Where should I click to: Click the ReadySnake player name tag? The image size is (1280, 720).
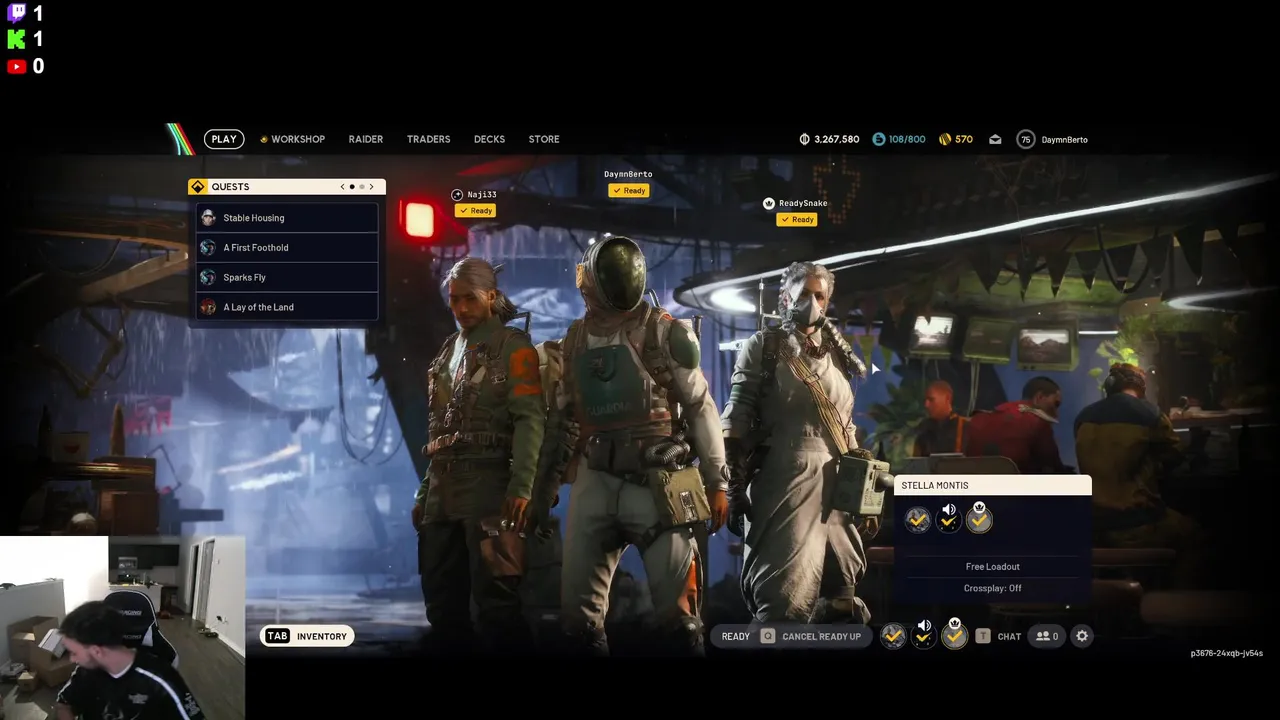tap(803, 203)
